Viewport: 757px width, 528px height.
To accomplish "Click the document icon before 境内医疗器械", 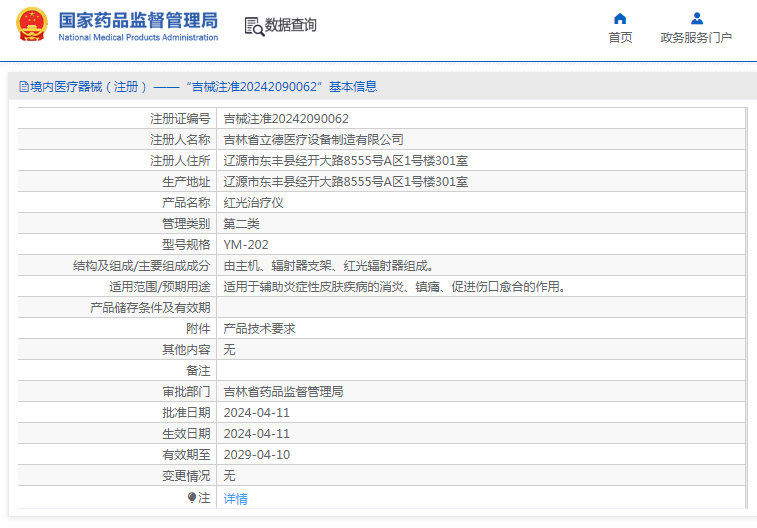I will 24,87.
